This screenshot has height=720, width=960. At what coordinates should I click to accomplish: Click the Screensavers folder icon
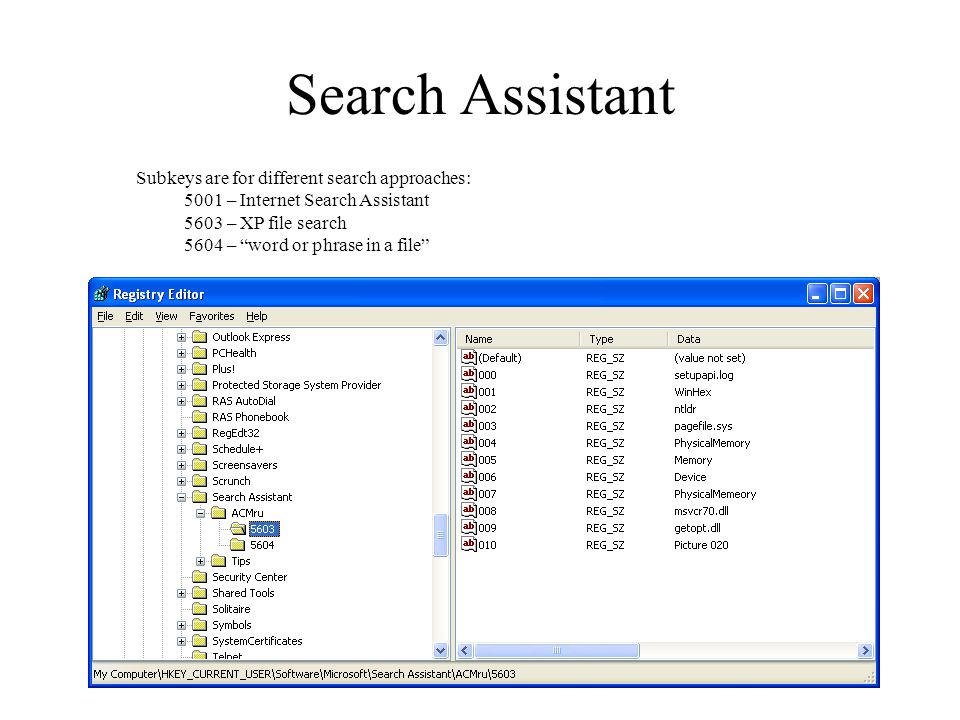tap(200, 465)
